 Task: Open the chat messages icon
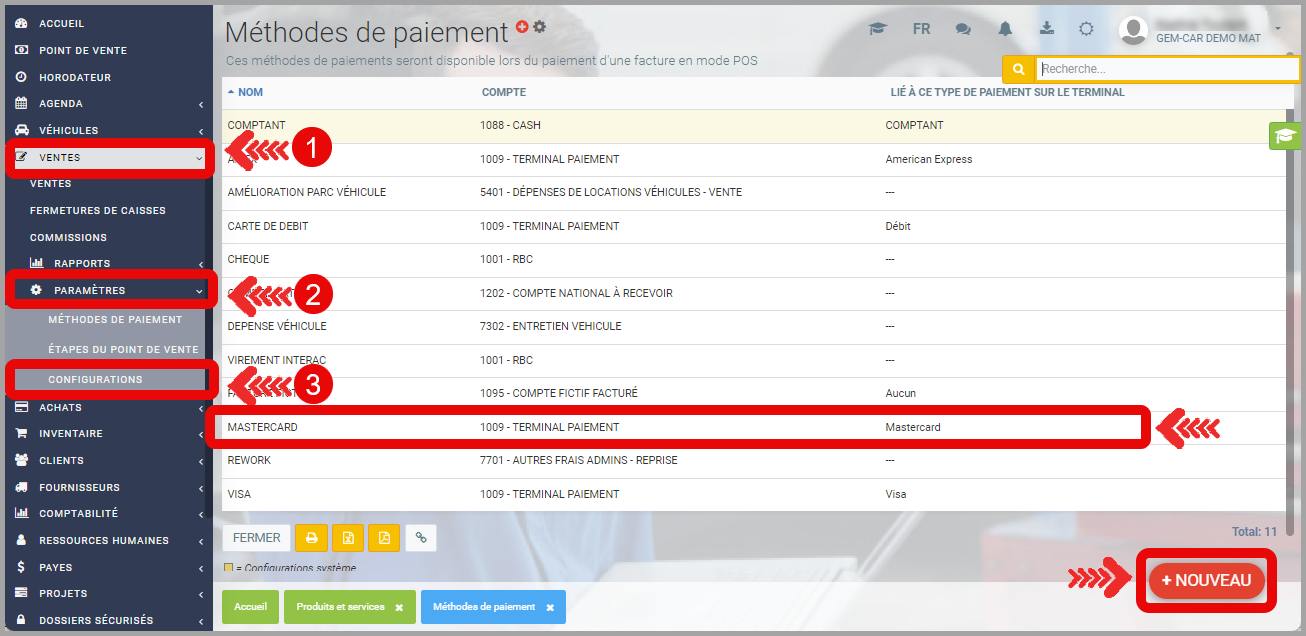pyautogui.click(x=963, y=29)
